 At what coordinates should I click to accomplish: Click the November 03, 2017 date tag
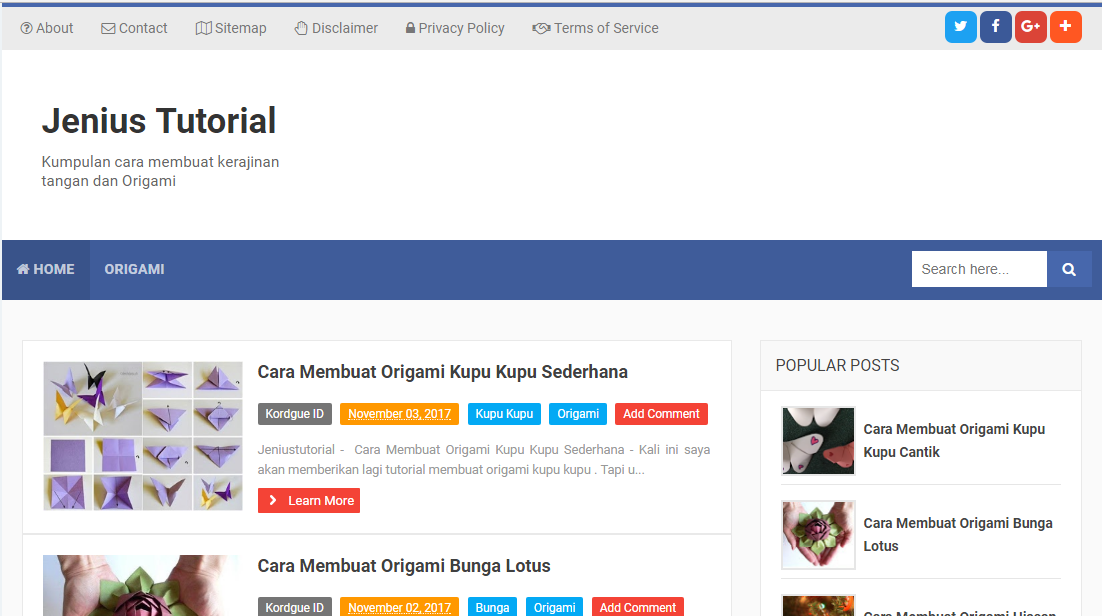(399, 414)
